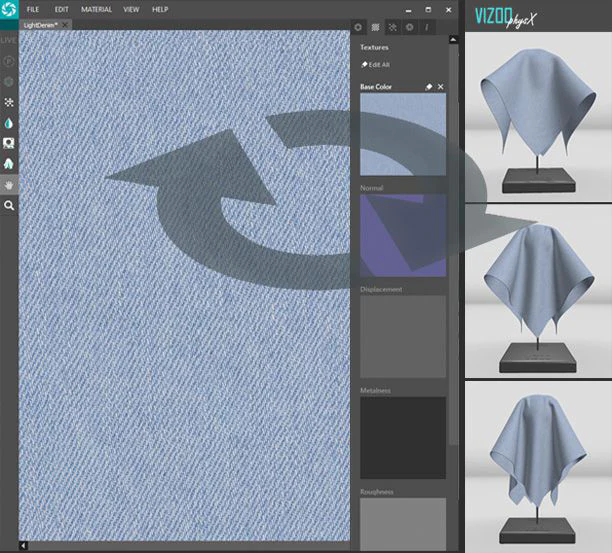This screenshot has width=612, height=553.
Task: Open the textures grid panel tab
Action: pyautogui.click(x=375, y=27)
